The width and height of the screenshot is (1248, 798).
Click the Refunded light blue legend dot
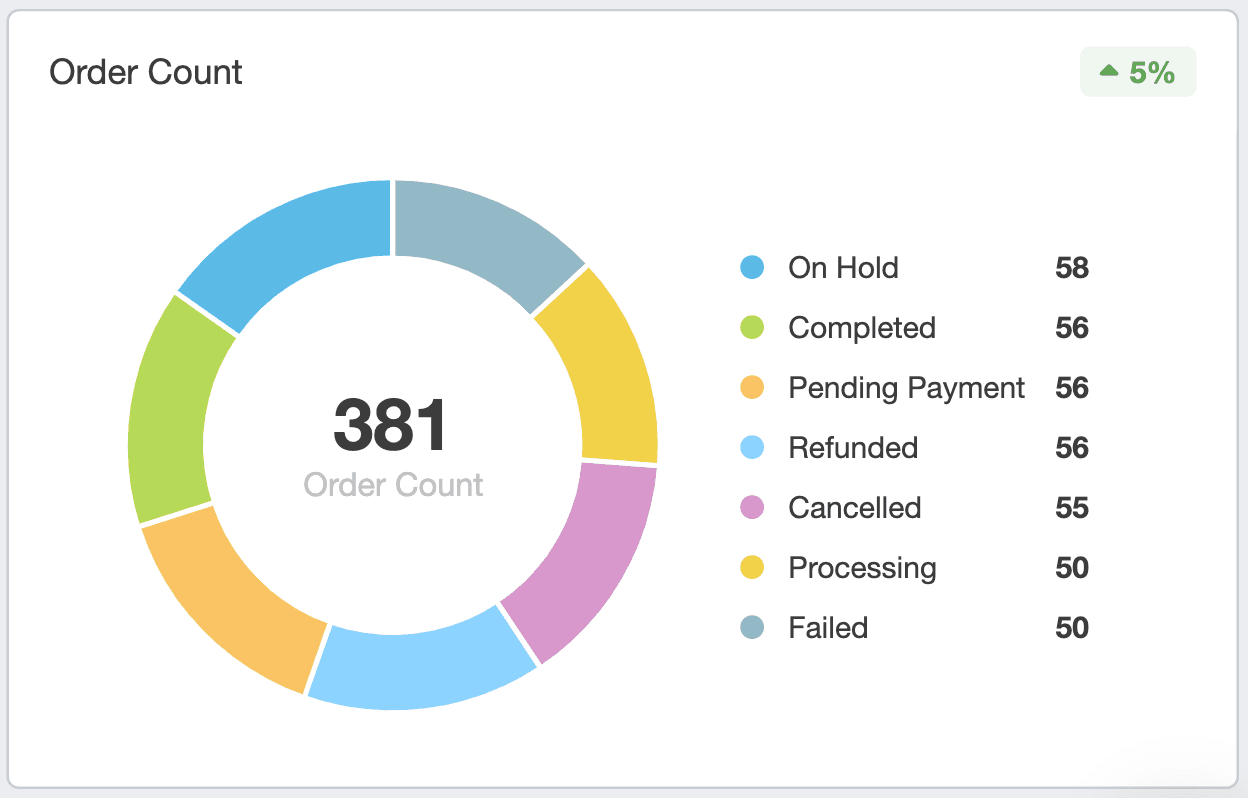click(x=752, y=448)
